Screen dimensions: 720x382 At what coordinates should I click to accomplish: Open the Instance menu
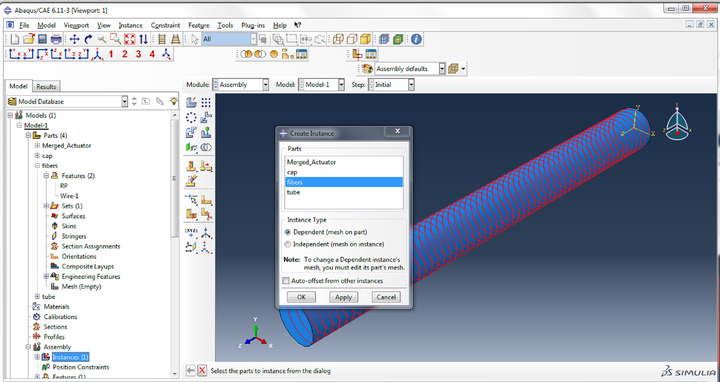(130, 25)
